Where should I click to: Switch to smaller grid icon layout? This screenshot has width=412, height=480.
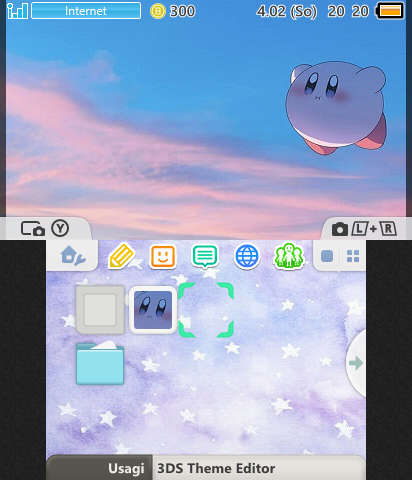[x=353, y=256]
